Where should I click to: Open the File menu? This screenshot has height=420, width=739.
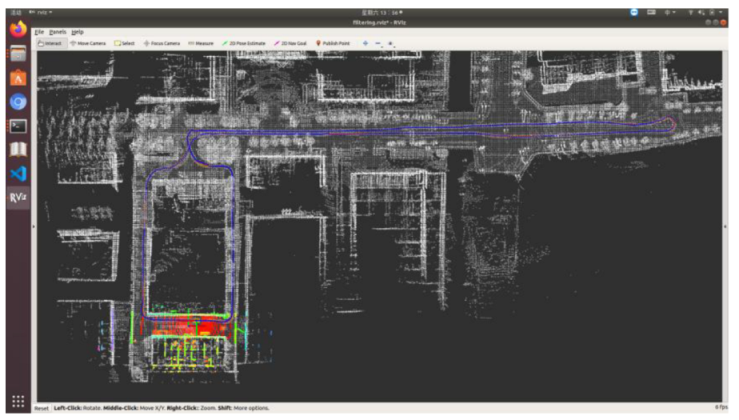(40, 32)
